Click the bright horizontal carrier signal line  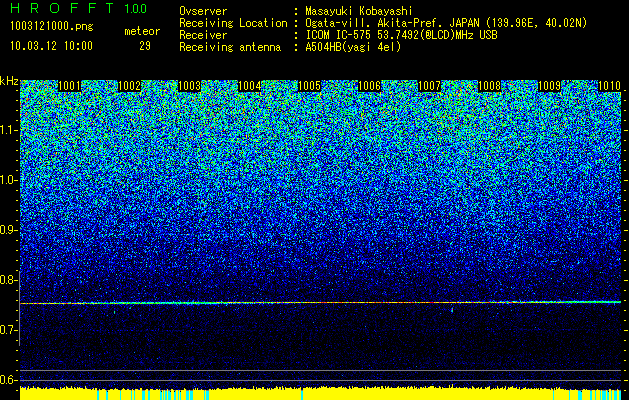pos(321,303)
